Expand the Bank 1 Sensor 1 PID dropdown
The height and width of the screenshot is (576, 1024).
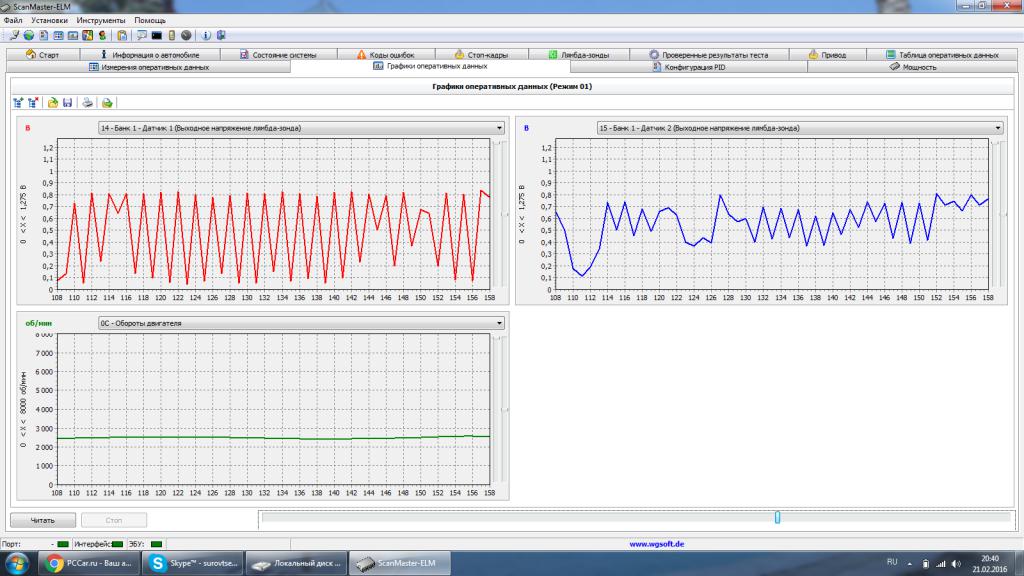499,128
